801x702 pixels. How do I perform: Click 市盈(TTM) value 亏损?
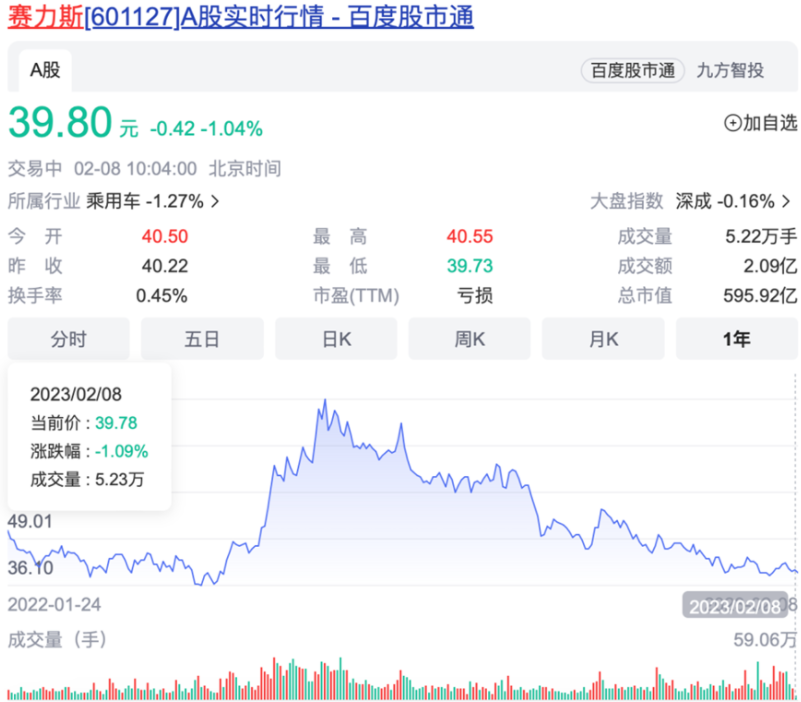[x=475, y=296]
